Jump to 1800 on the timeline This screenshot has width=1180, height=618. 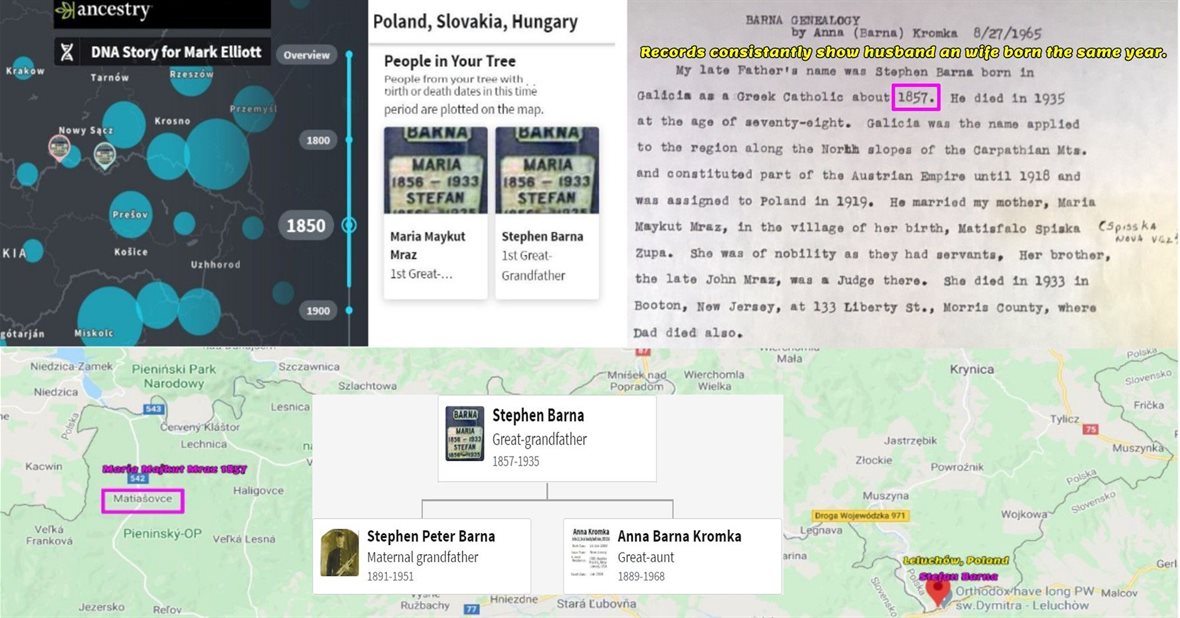click(318, 140)
